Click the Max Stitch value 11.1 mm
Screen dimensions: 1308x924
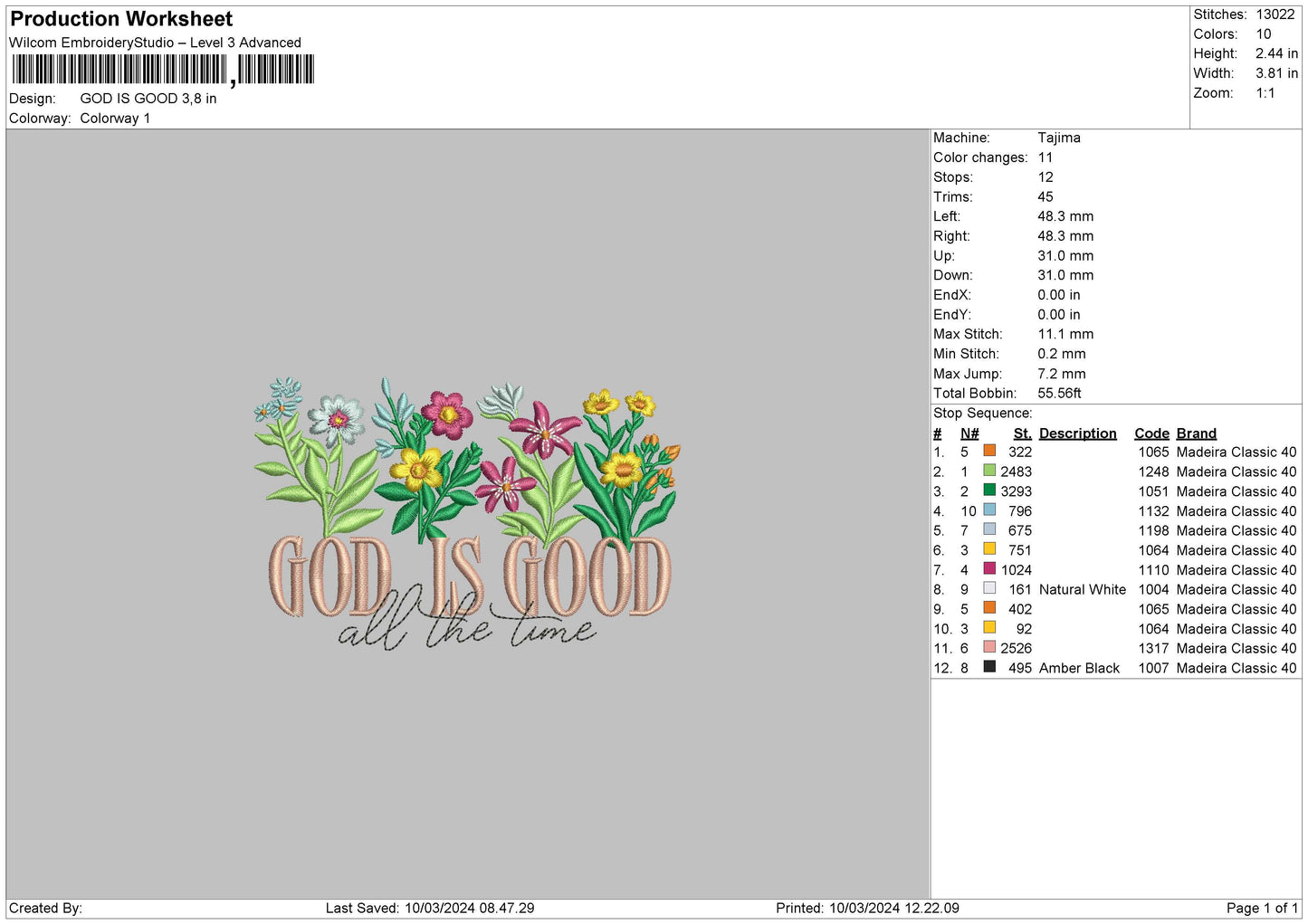point(1065,334)
